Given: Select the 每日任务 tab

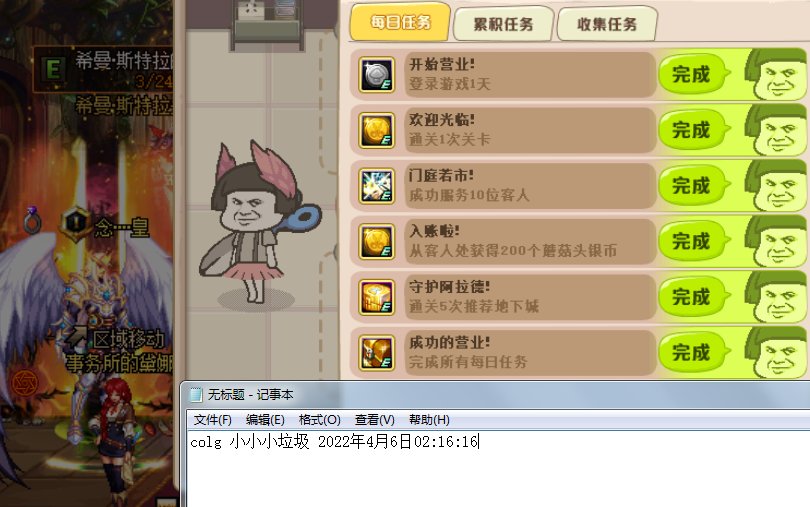Looking at the screenshot, I should [400, 22].
